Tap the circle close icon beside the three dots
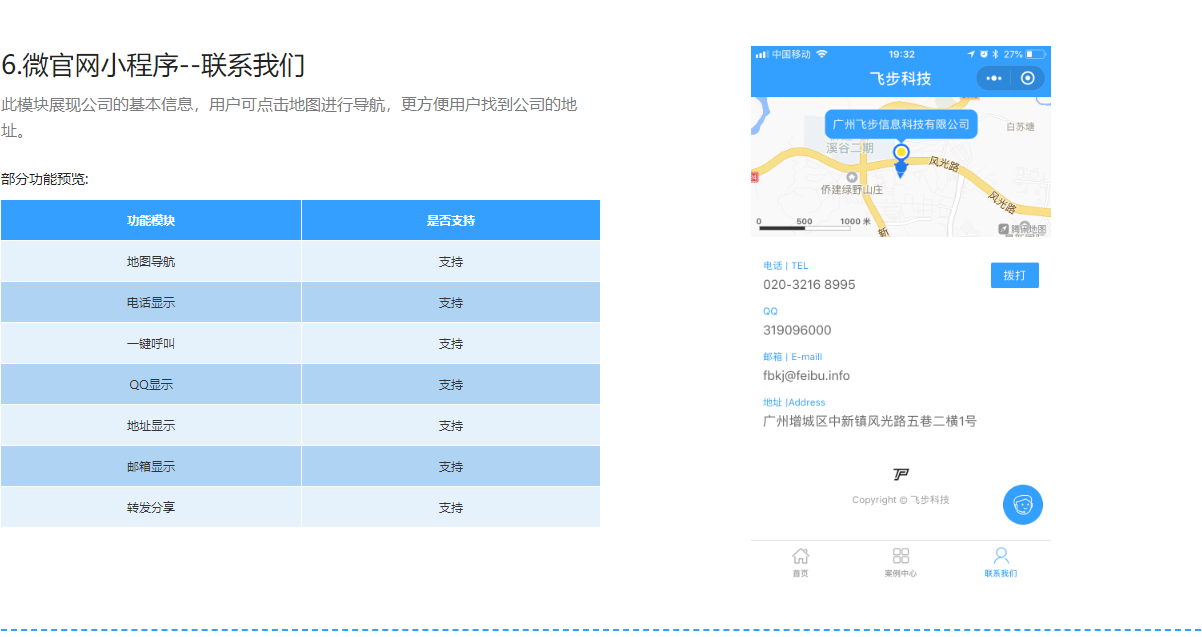The image size is (1202, 637). click(1027, 78)
